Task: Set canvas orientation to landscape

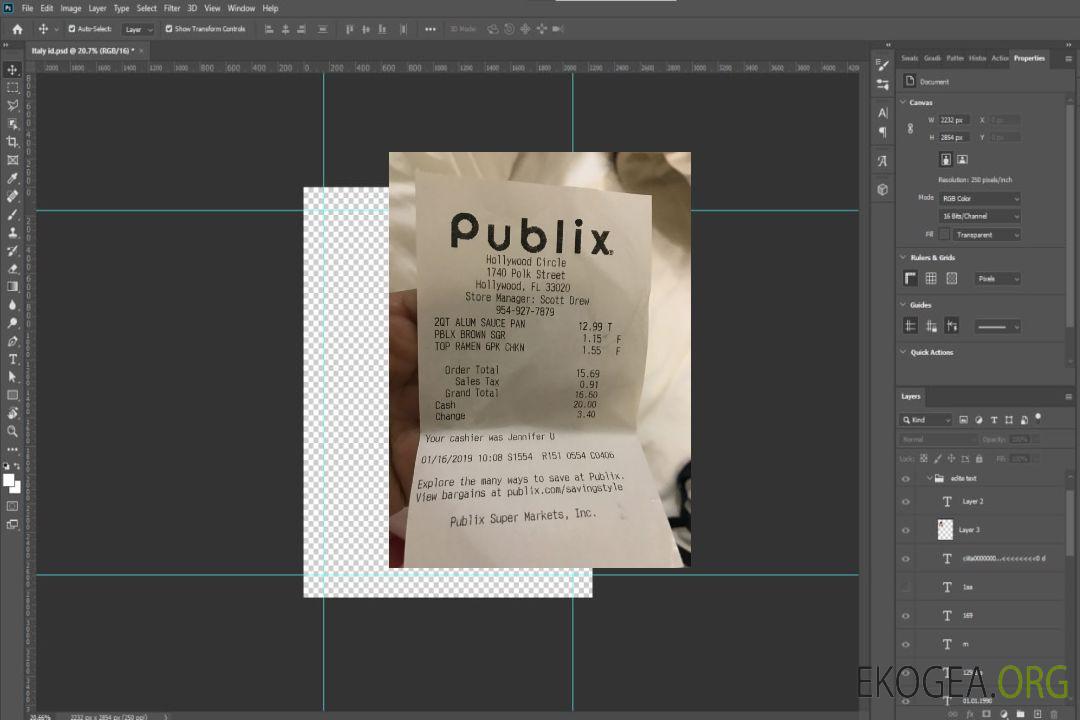Action: click(x=962, y=160)
